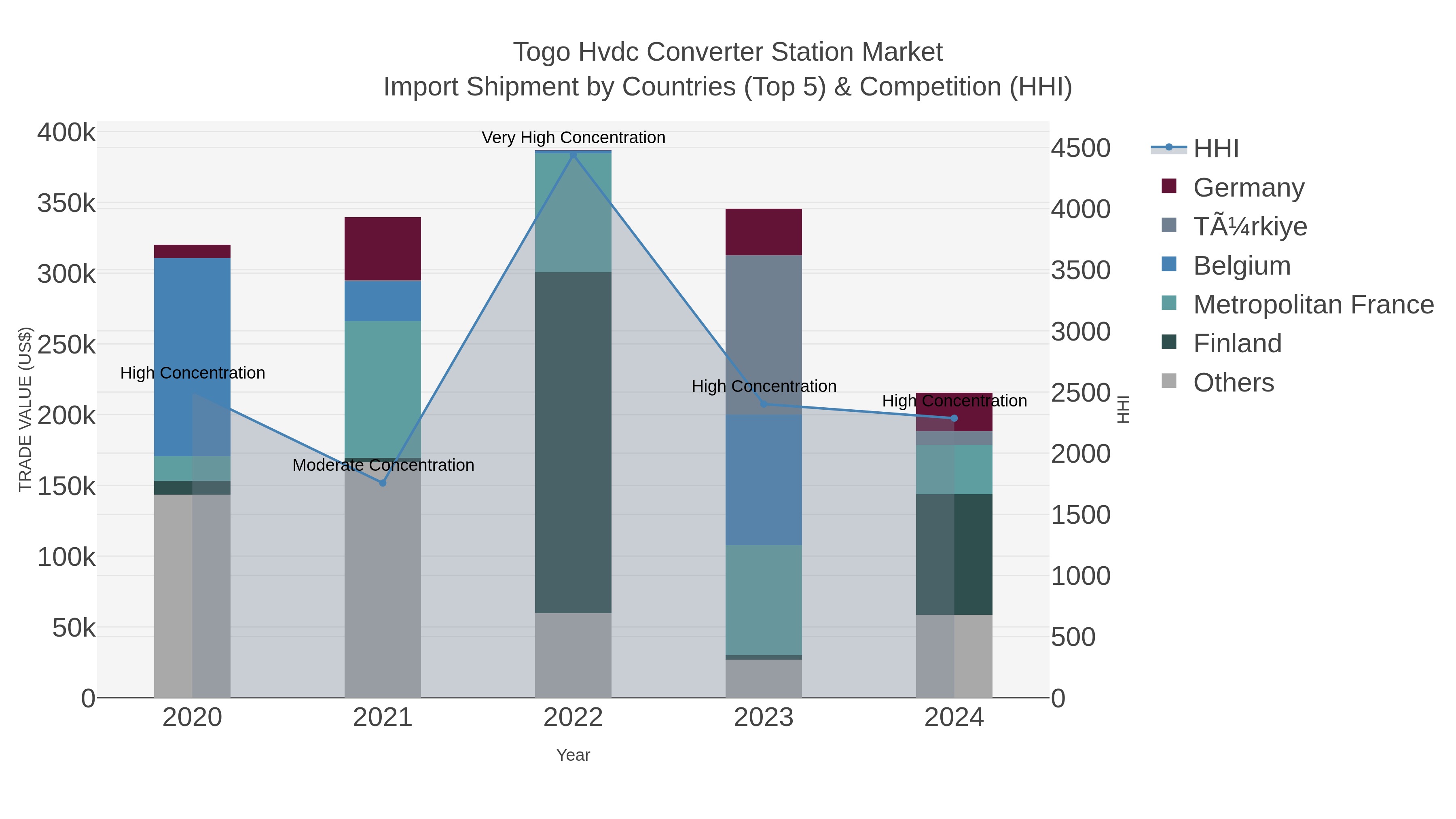Click the Belgium segment in the 2020 bar

pos(192,357)
